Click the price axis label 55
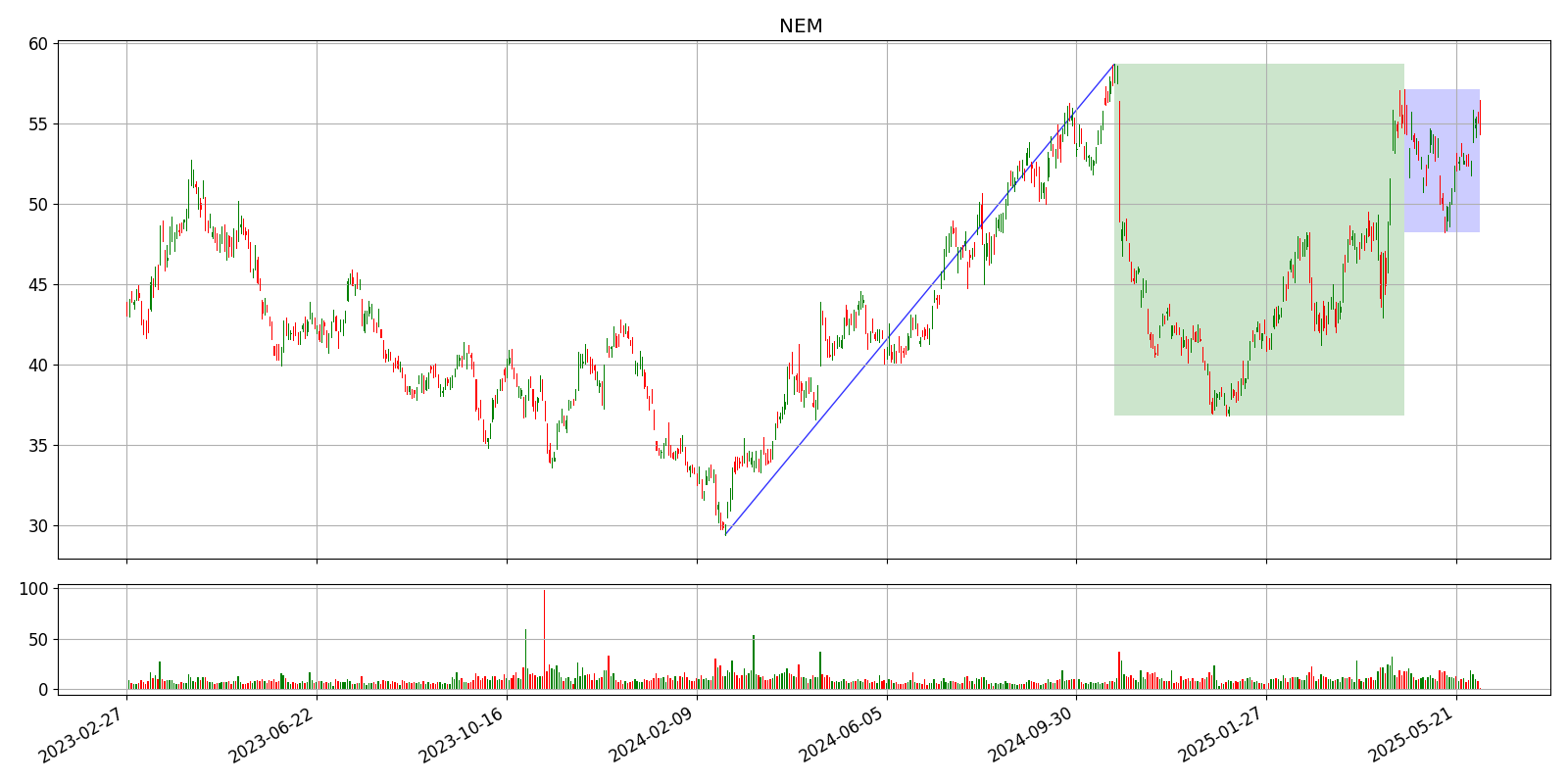The image size is (1568, 784). point(38,124)
